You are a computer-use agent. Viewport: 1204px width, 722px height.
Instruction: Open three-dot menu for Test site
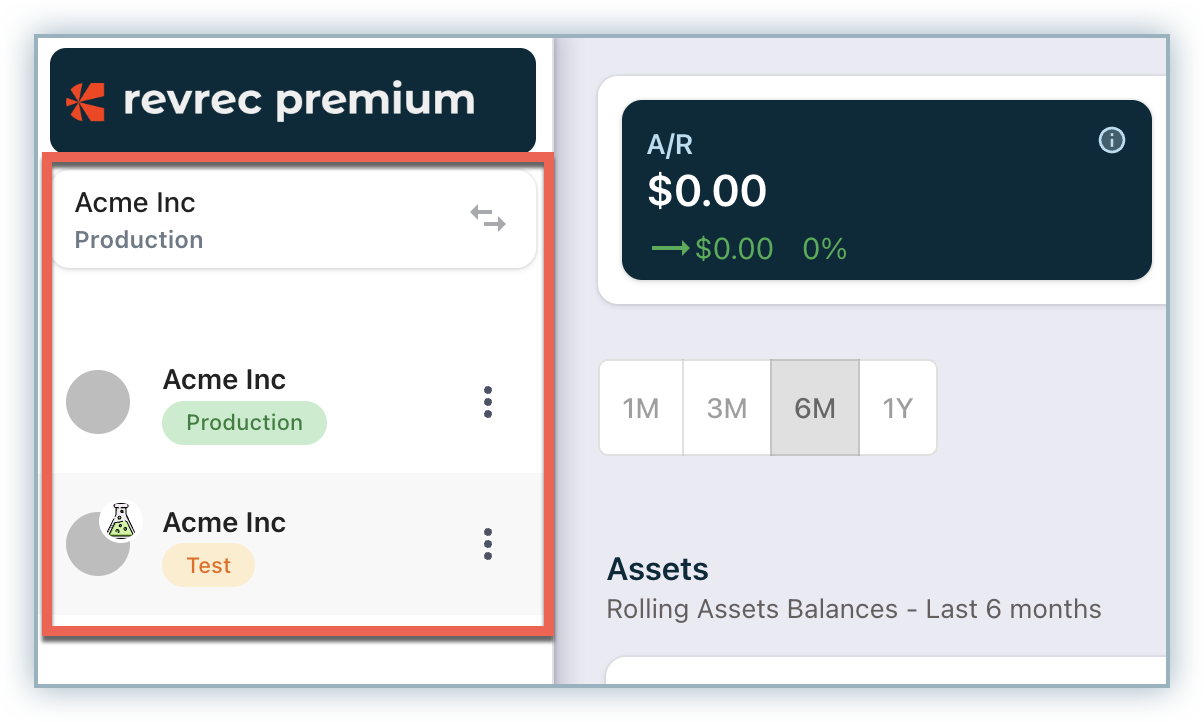click(x=488, y=544)
